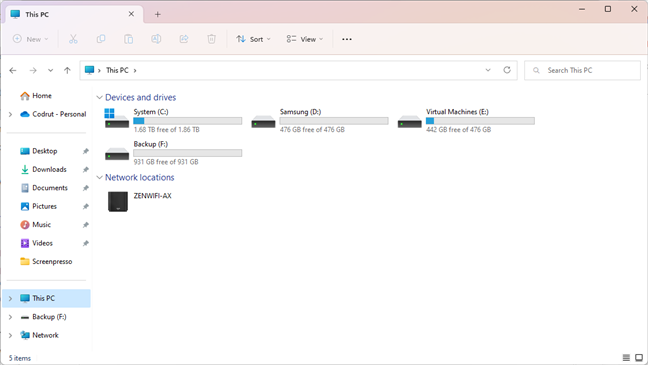Click '1.68 TB free of 1.86 TB' text

(167, 130)
